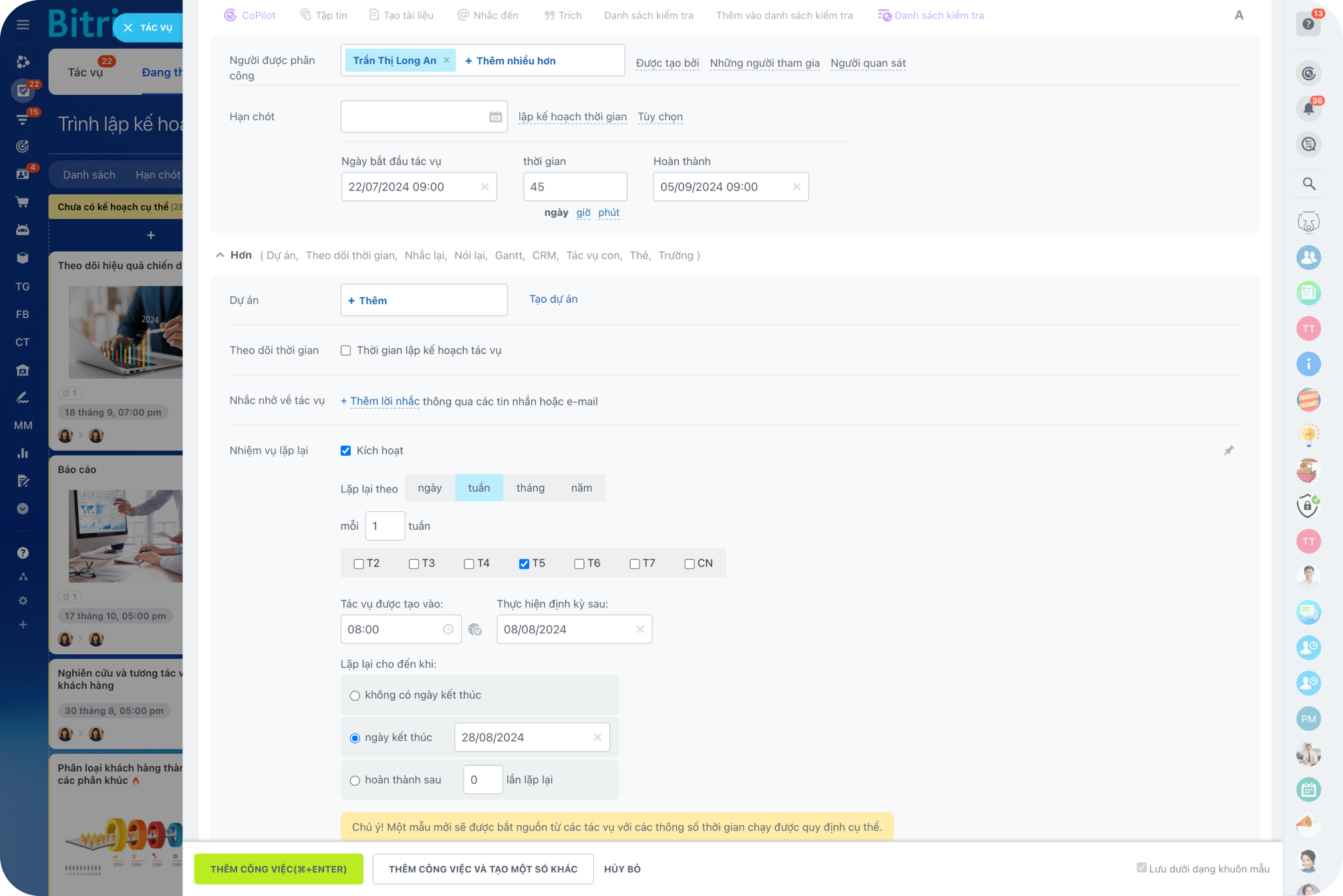Click the search magnifier in right sidebar

(1308, 184)
